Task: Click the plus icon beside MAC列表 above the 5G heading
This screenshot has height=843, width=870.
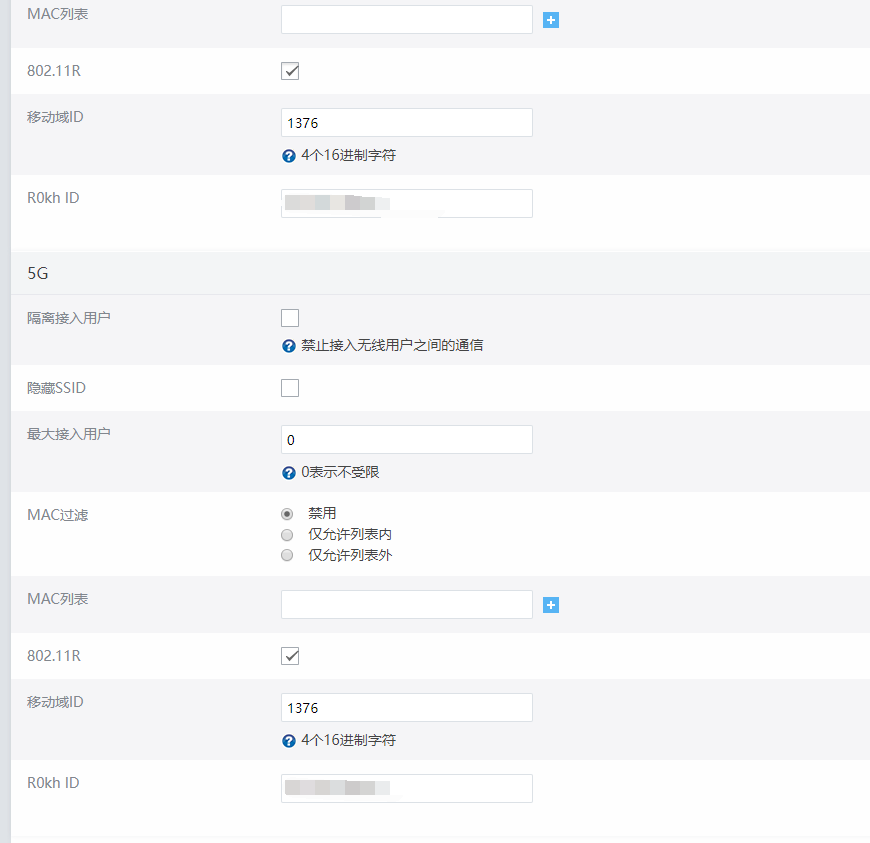Action: 551,20
